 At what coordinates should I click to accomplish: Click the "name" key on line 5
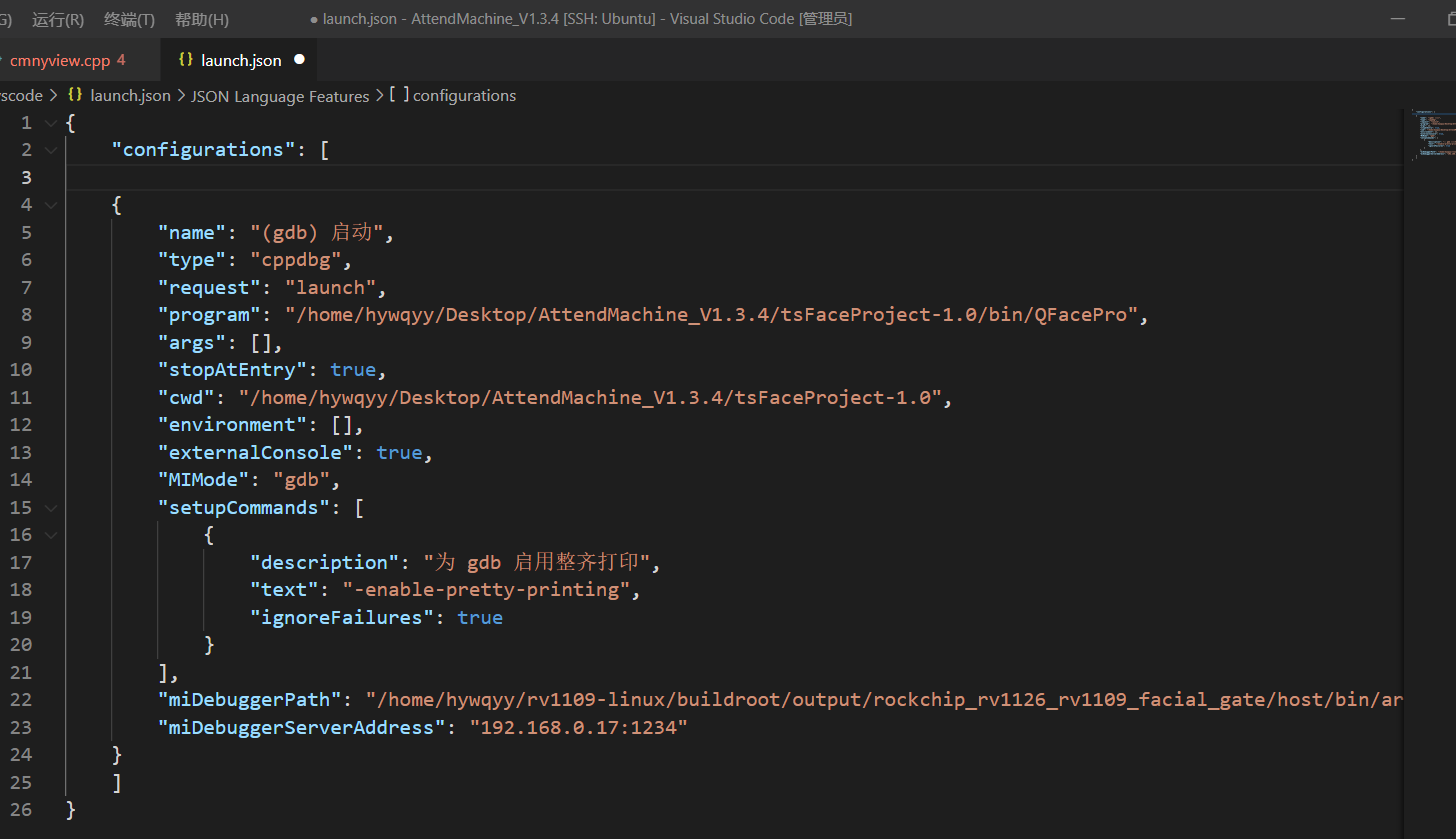click(192, 233)
